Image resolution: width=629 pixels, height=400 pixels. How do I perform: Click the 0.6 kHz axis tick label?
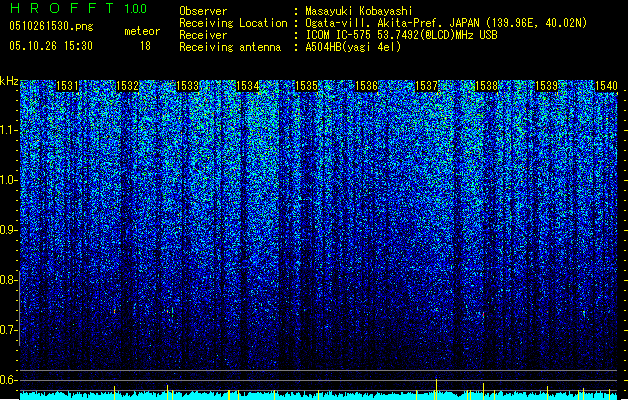tap(7, 380)
